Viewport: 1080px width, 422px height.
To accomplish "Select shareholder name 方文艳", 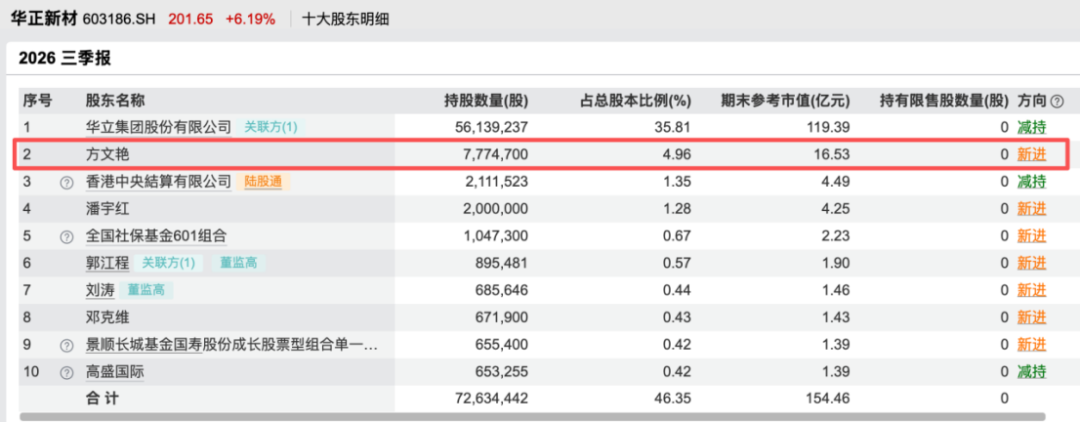I will 107,154.
